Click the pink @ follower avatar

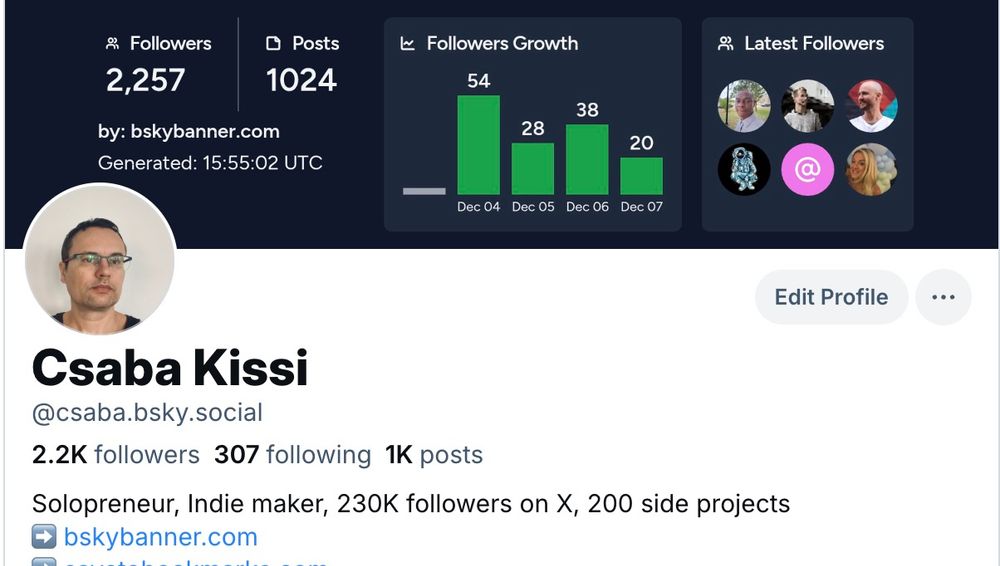pos(807,169)
